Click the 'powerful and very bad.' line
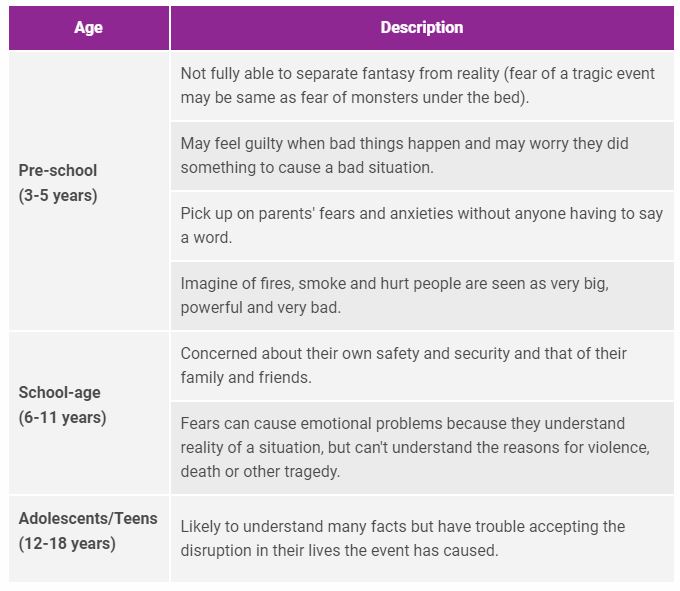Image resolution: width=680 pixels, height=591 pixels. [x=261, y=308]
